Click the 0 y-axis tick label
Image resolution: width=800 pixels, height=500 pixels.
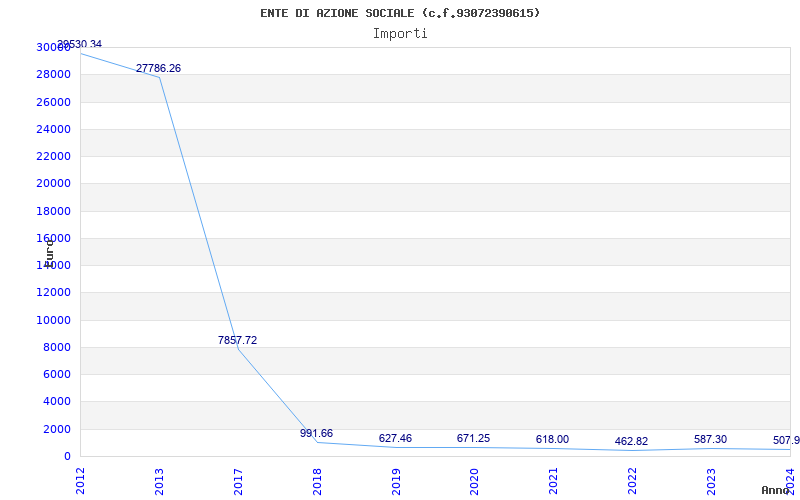(x=67, y=456)
